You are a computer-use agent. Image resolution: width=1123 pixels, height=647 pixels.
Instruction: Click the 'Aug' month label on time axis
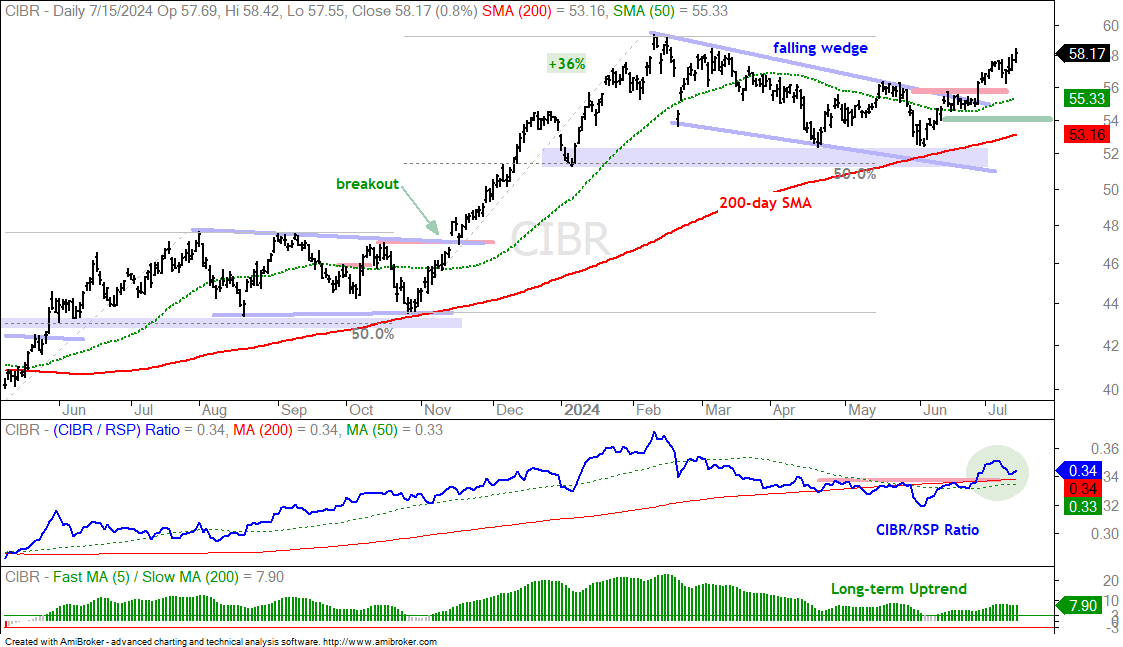pos(214,410)
